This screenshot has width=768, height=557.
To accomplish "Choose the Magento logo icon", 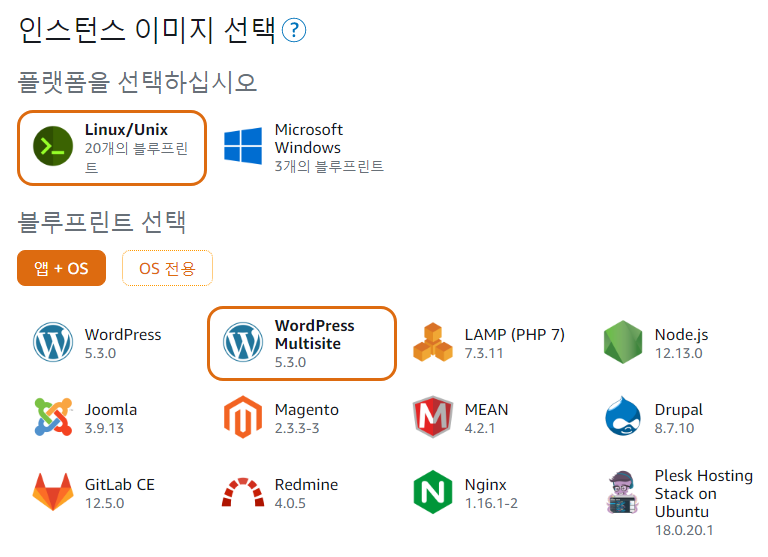I will (243, 417).
